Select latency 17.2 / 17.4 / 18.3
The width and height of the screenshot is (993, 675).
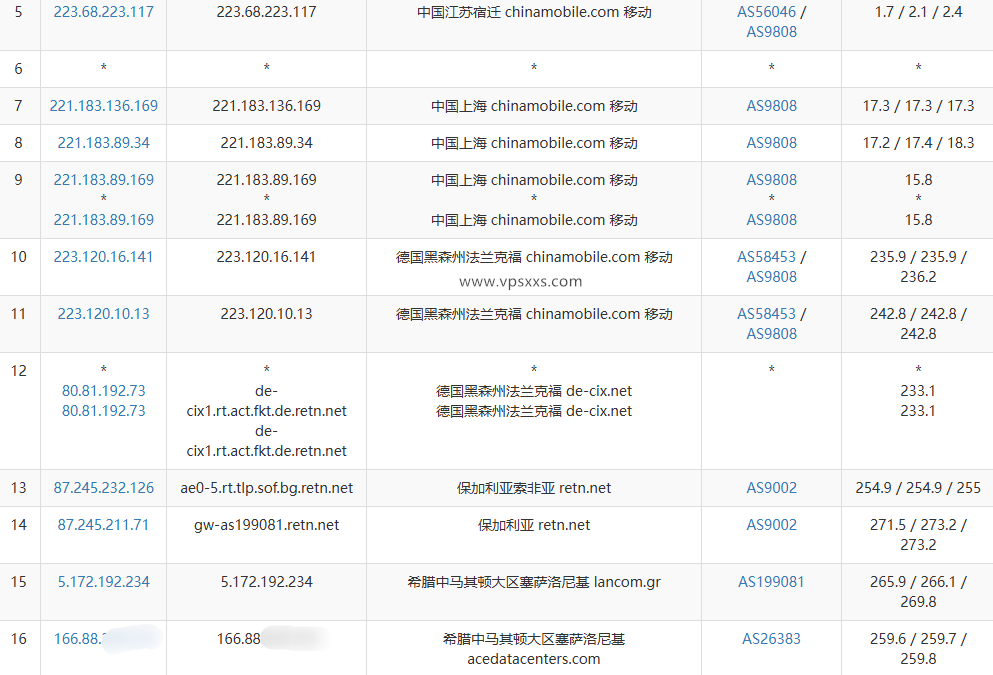coord(918,143)
